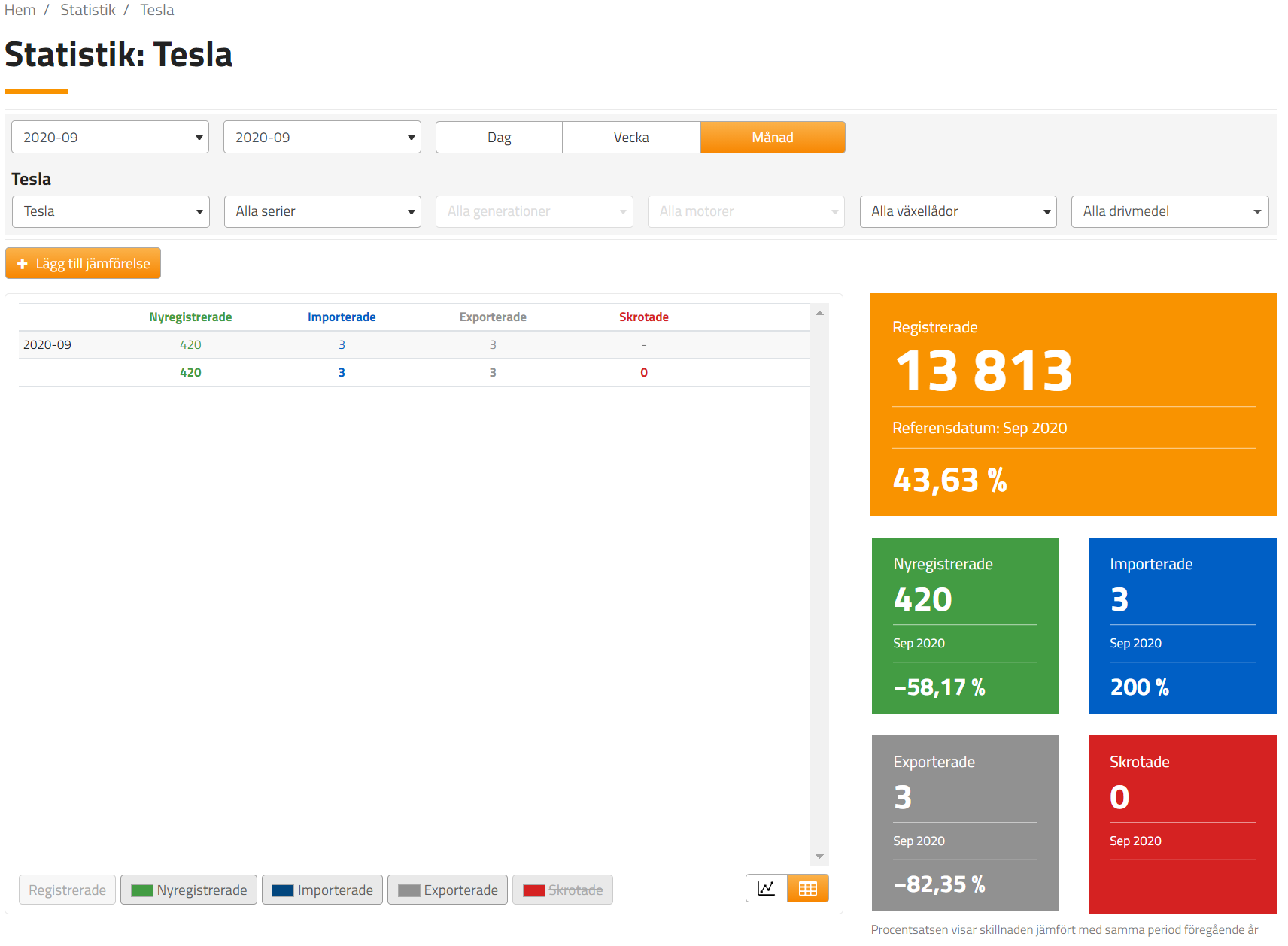
Task: Select the Tesla brand dropdown field
Action: [110, 211]
